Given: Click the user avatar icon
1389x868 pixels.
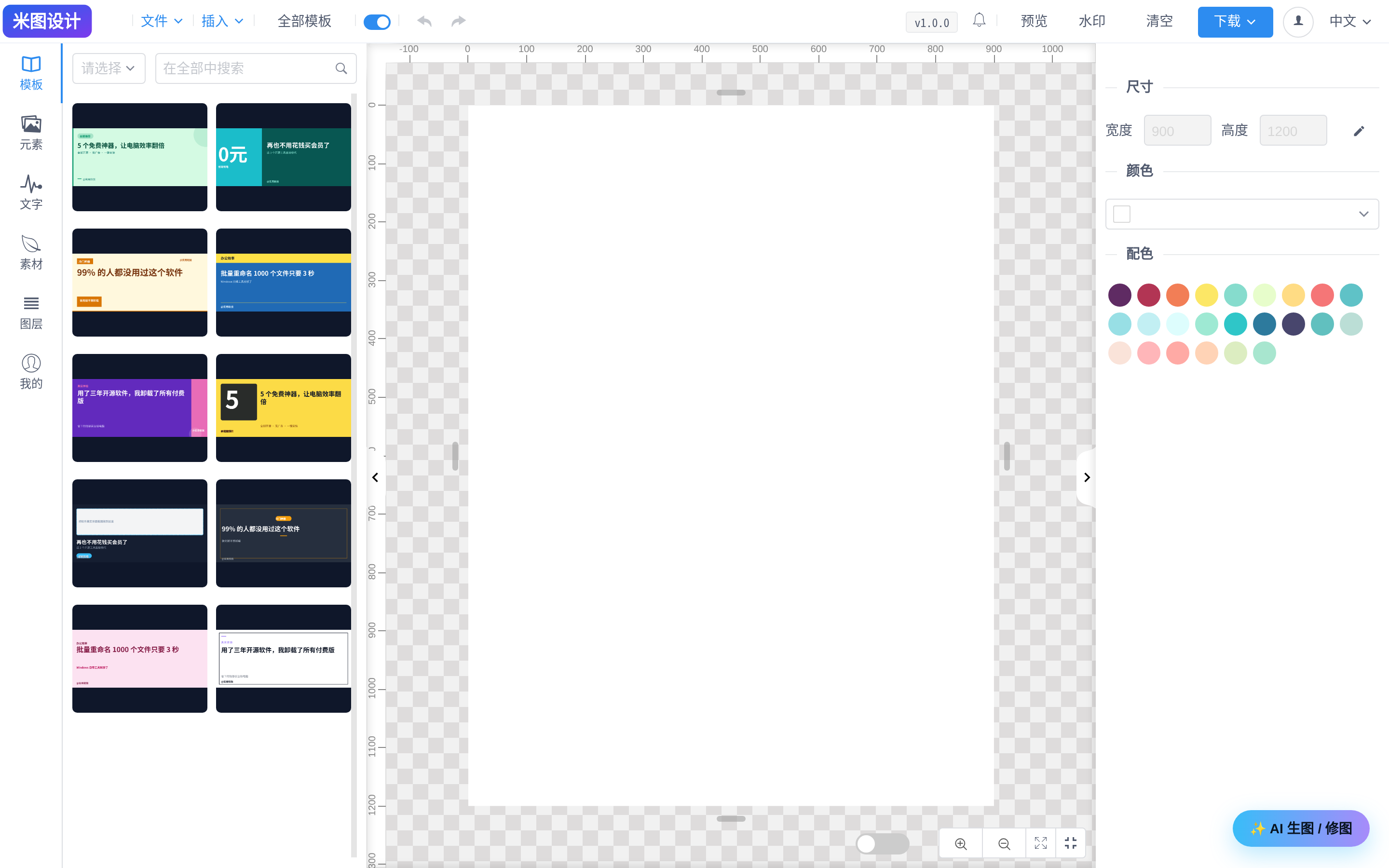Looking at the screenshot, I should 1298,22.
